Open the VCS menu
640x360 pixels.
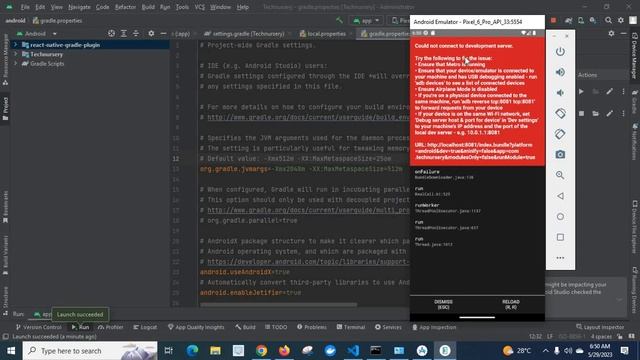[x=200, y=7]
